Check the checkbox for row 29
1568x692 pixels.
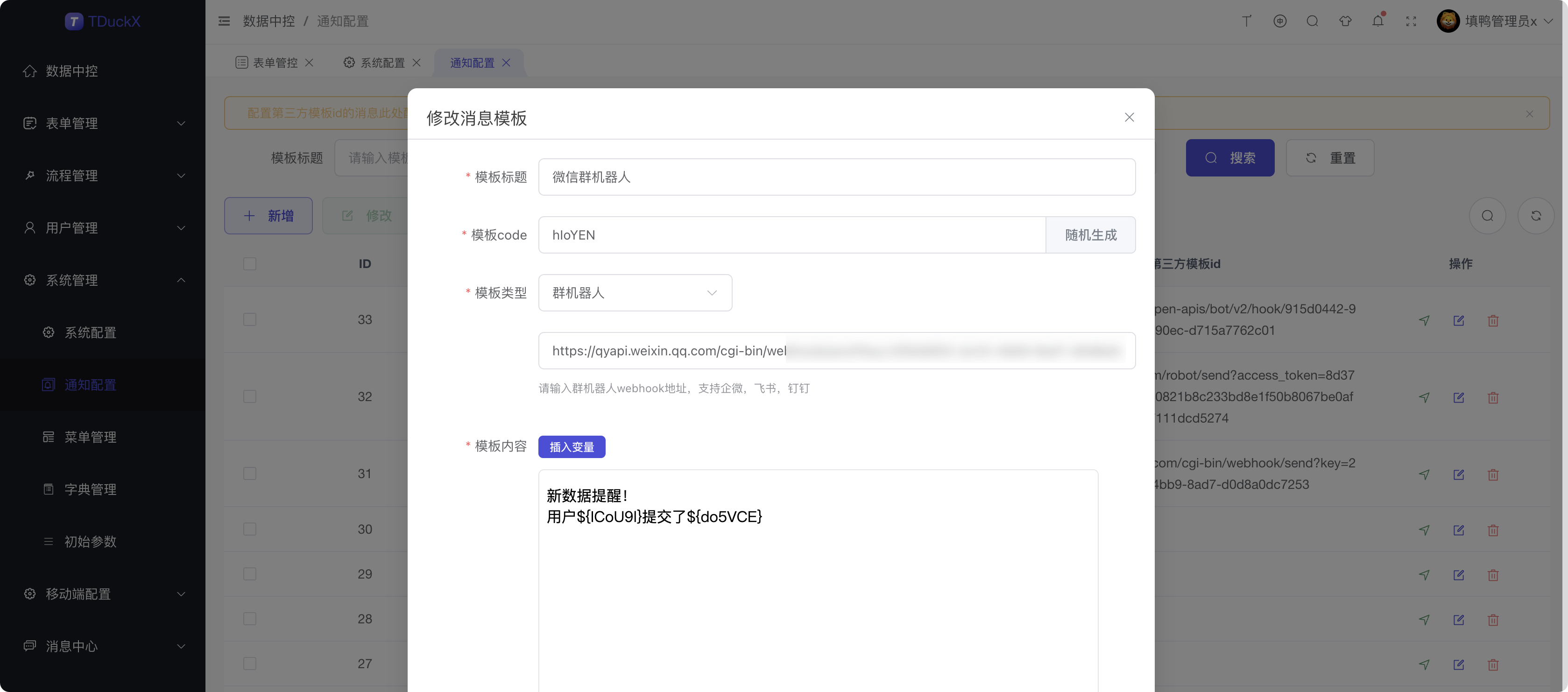tap(249, 574)
